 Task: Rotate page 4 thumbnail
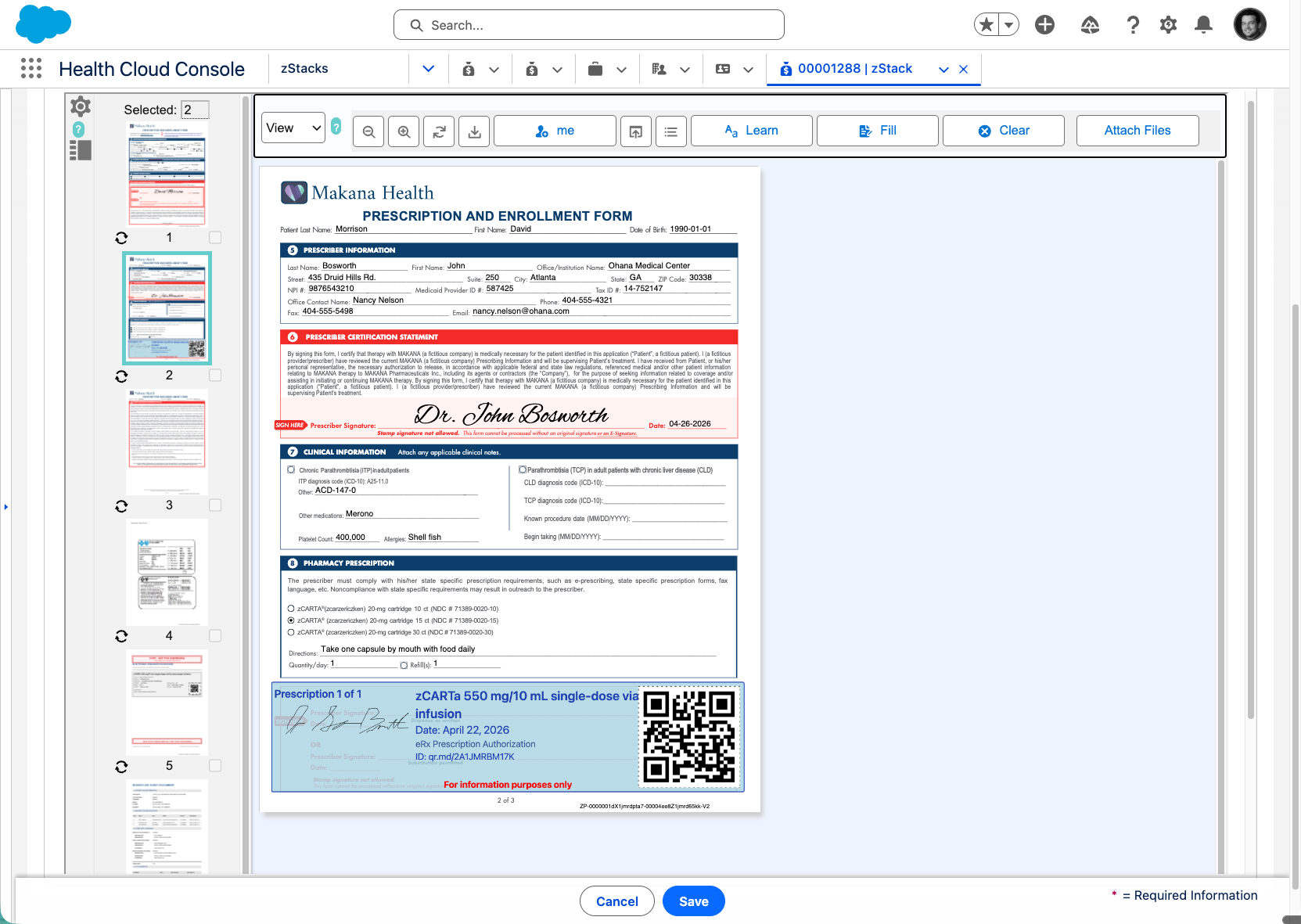121,636
